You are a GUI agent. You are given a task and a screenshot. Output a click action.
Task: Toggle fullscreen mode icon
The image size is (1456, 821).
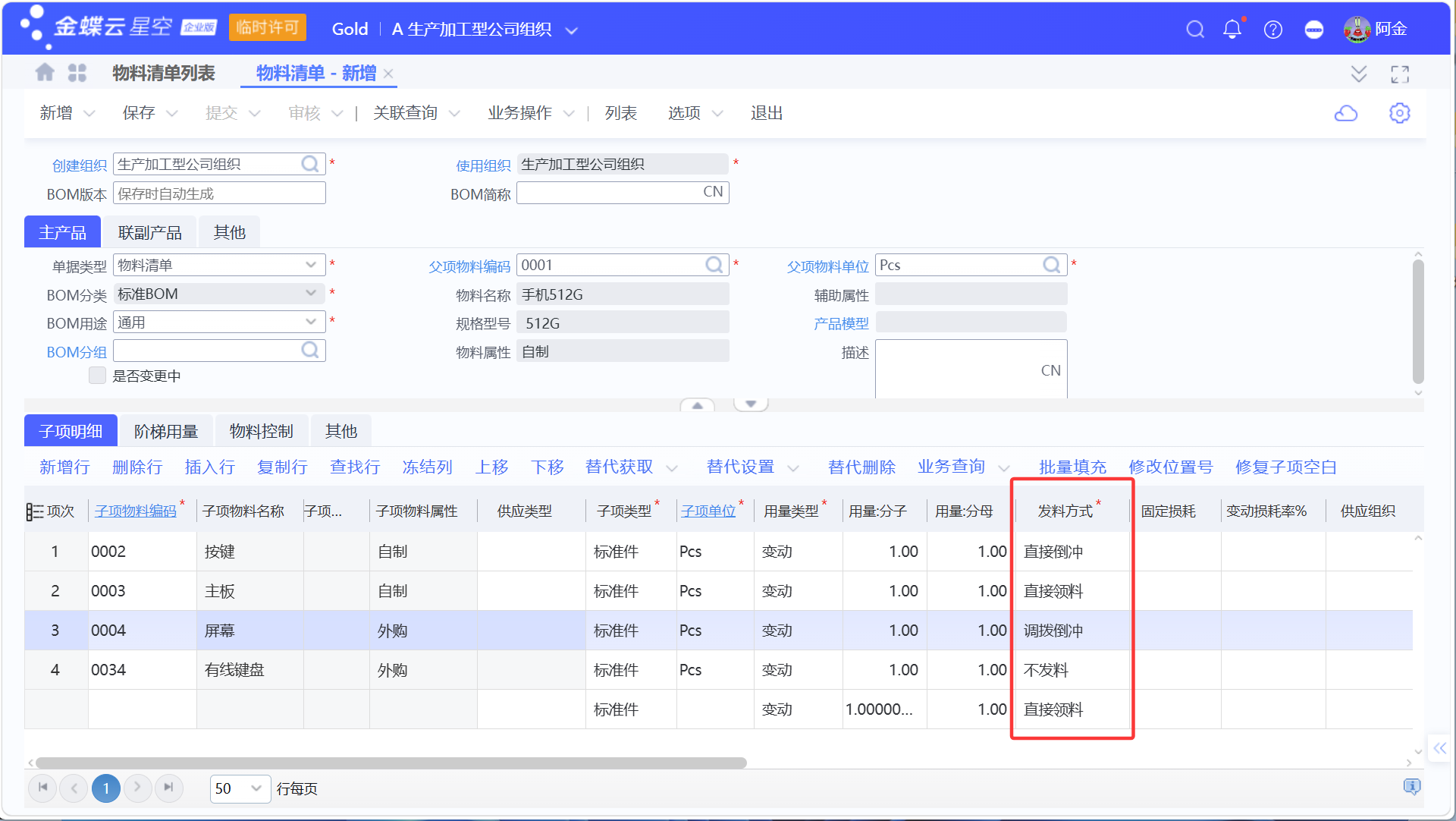[1400, 74]
